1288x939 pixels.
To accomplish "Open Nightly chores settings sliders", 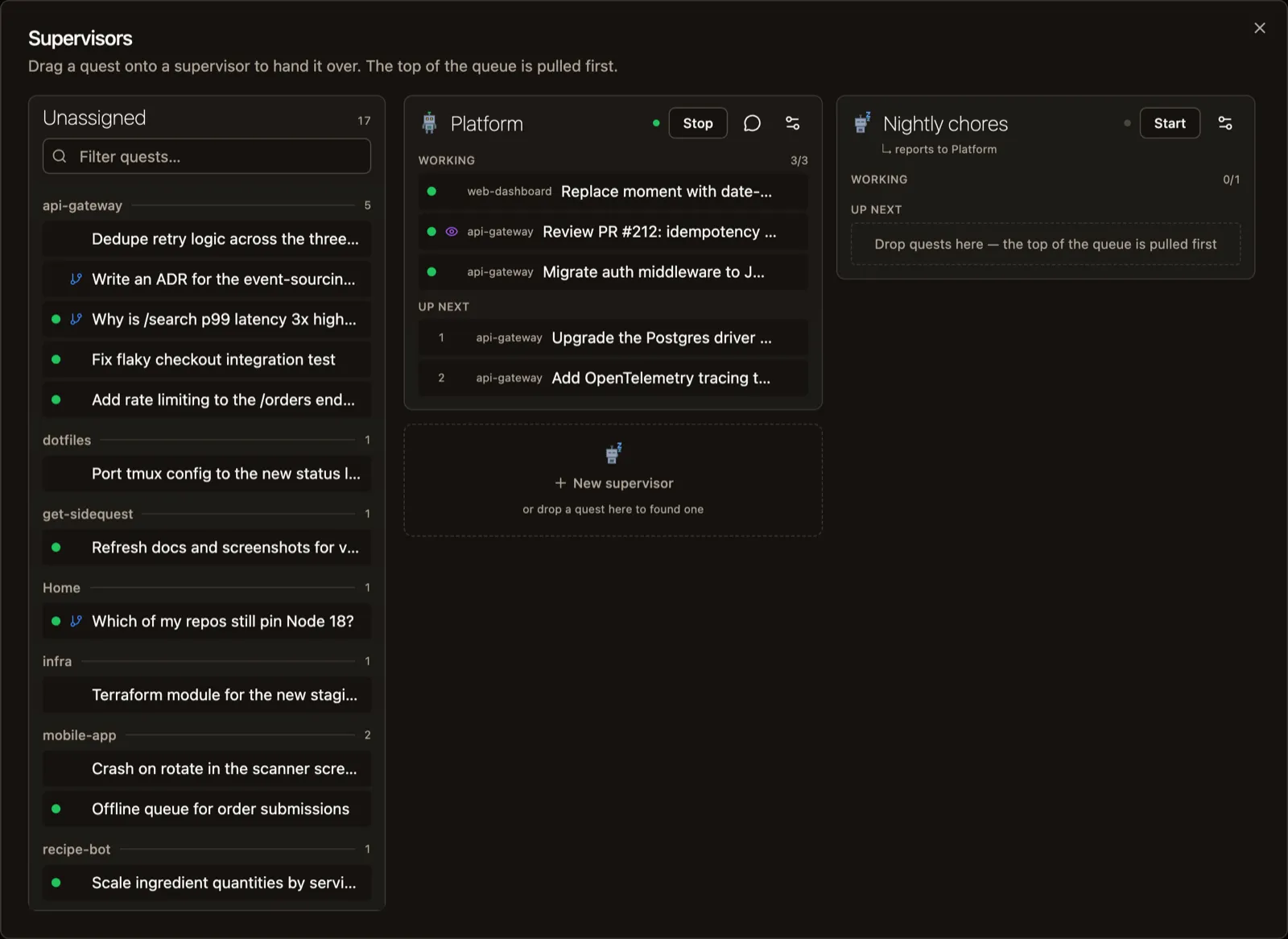I will 1225,123.
